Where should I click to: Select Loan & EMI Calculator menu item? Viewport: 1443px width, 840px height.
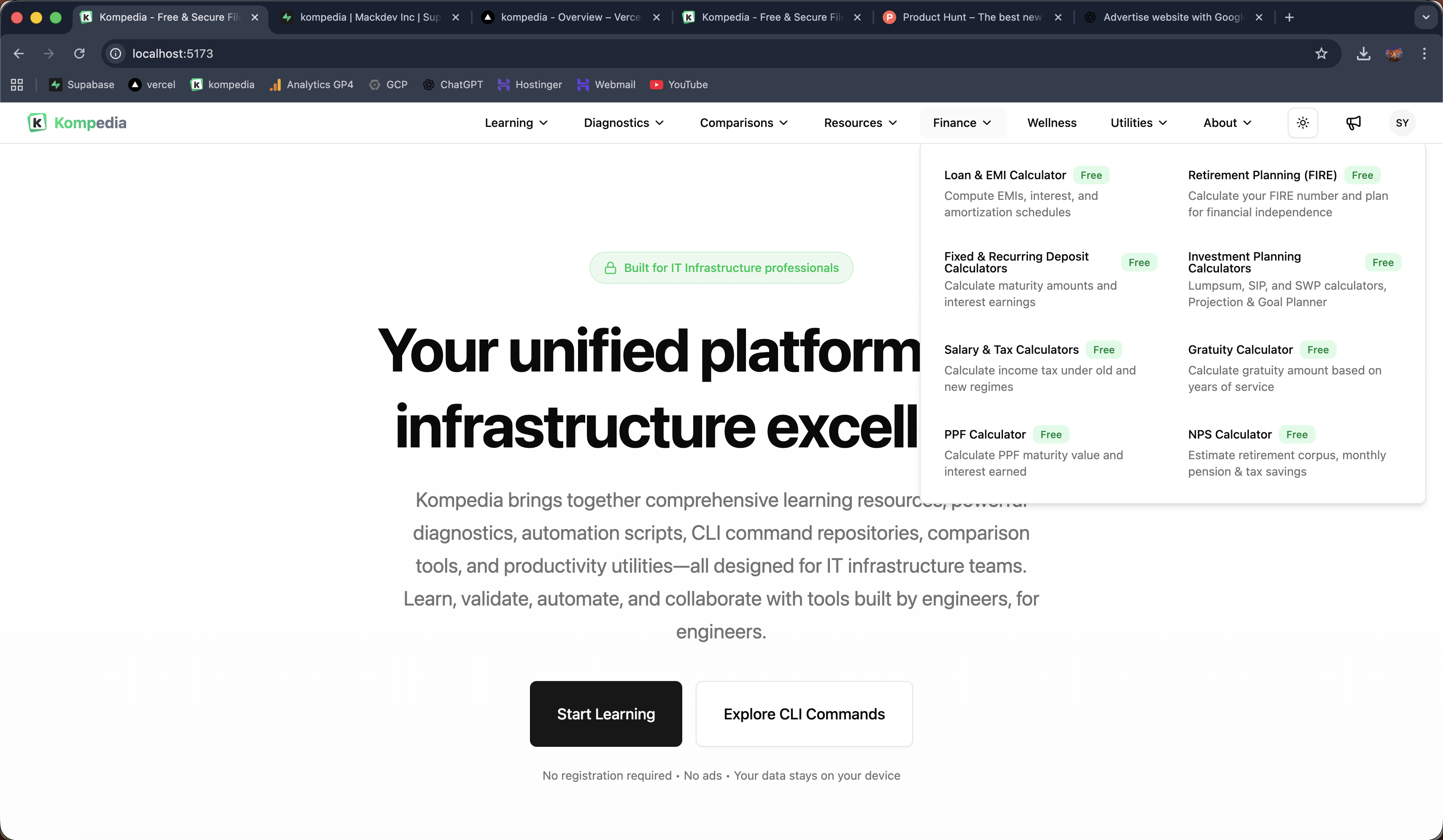click(1004, 175)
